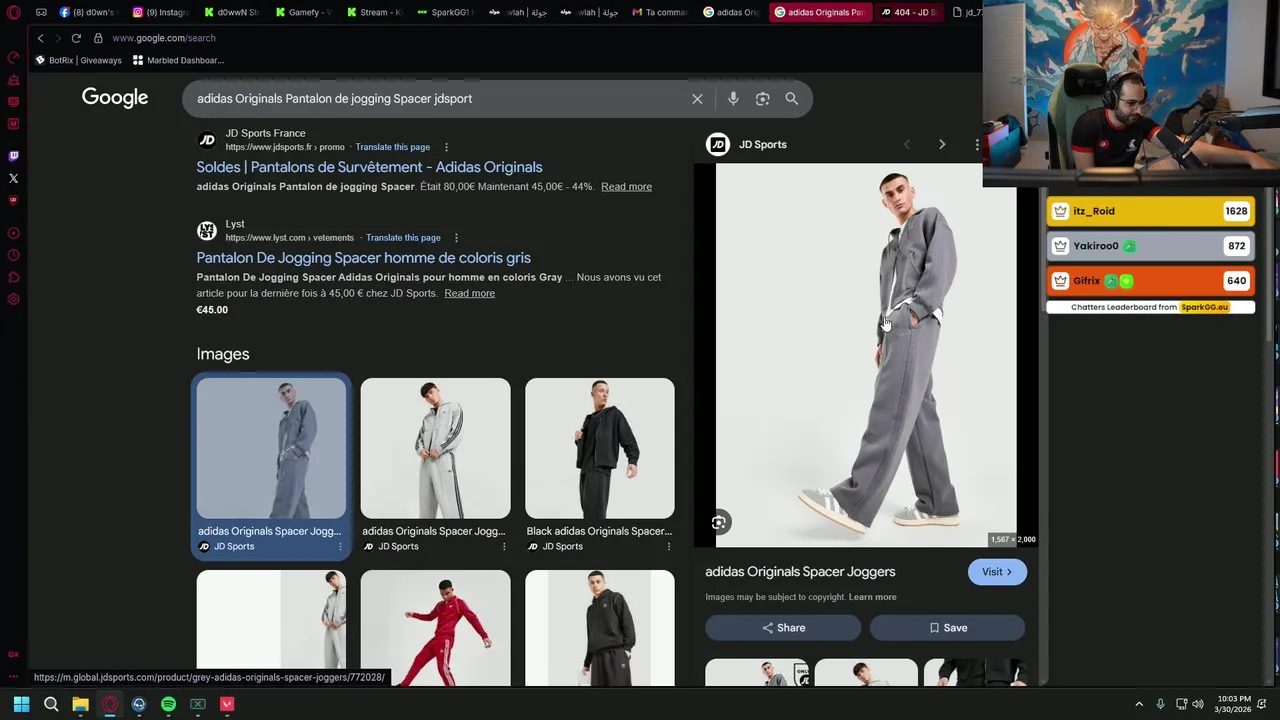Open File Explorer from the taskbar
This screenshot has height=720, width=1280.
pos(80,704)
